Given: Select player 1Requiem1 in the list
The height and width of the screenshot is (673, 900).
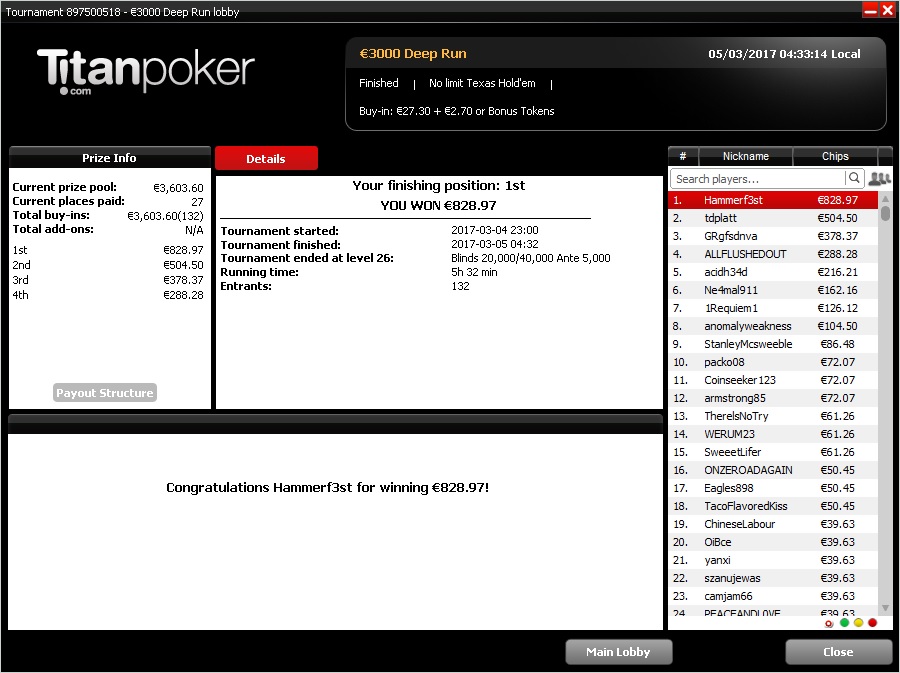Looking at the screenshot, I should pos(773,308).
